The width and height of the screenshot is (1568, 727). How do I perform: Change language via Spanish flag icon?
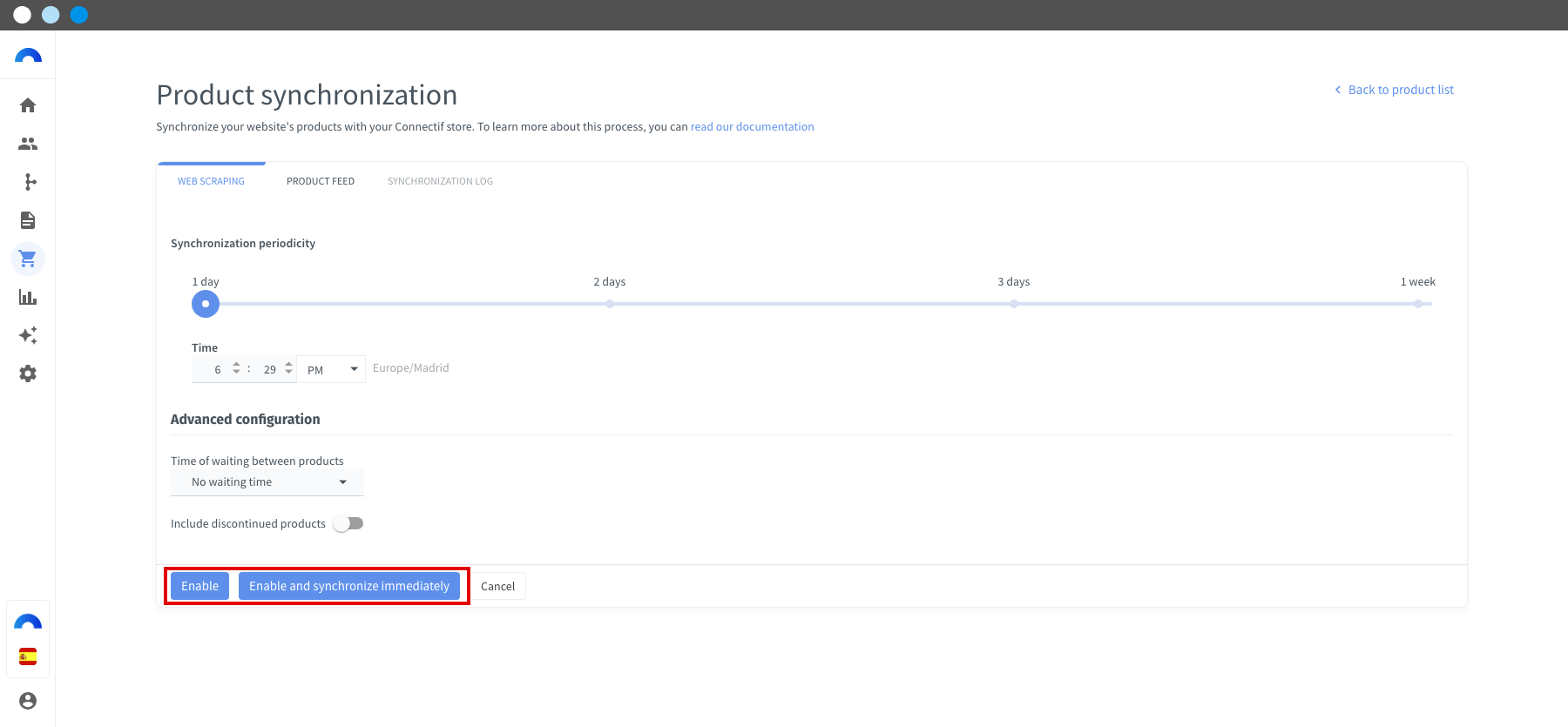[x=28, y=656]
